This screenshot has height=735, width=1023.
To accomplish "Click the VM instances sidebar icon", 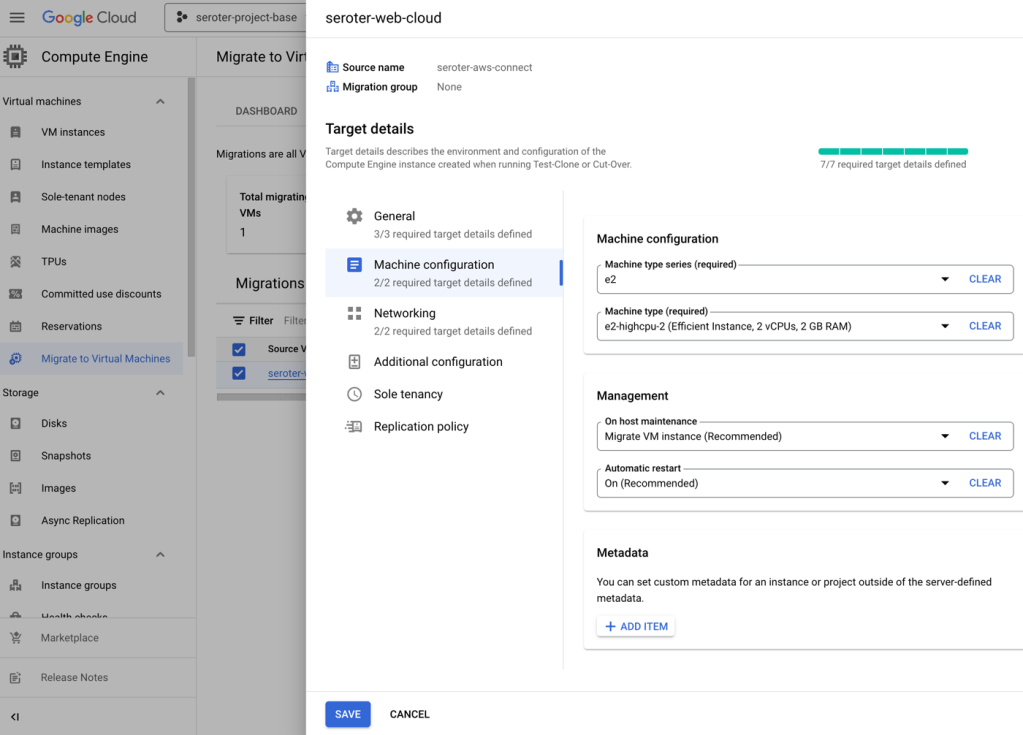I will click(x=15, y=132).
